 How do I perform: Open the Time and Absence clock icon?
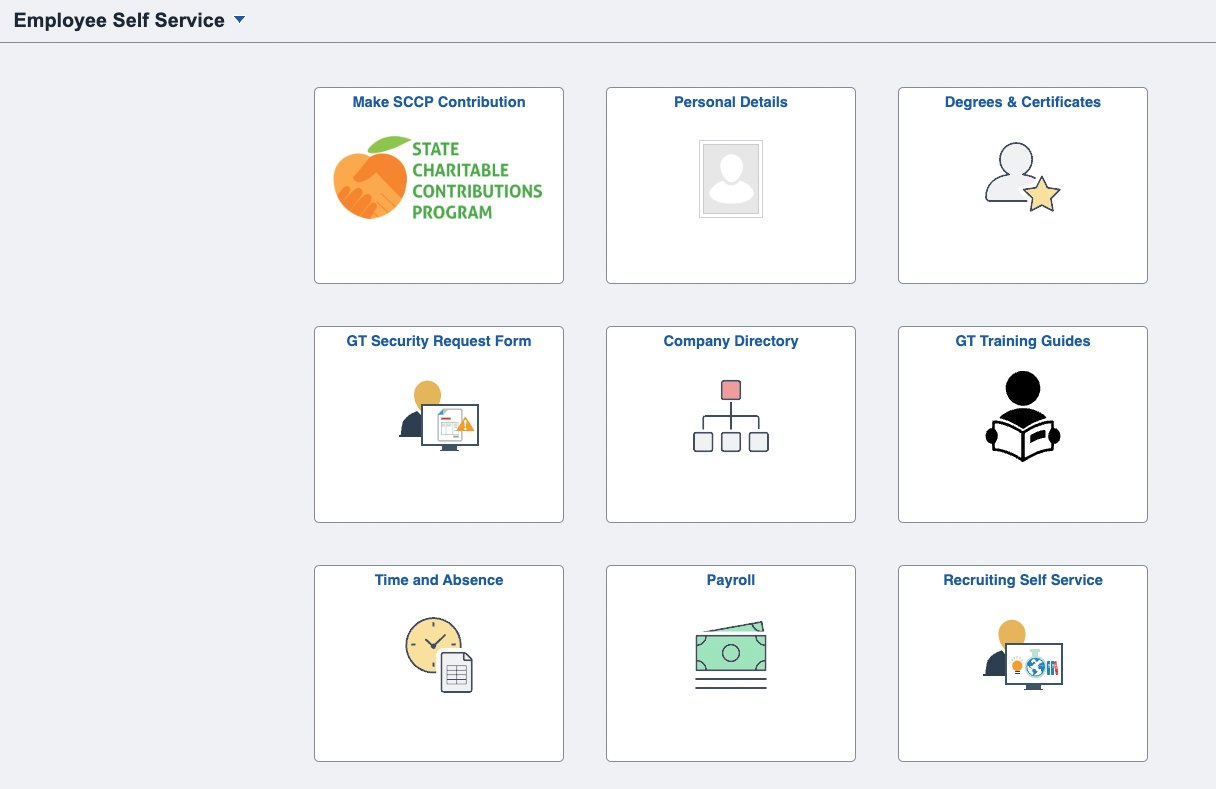(439, 655)
